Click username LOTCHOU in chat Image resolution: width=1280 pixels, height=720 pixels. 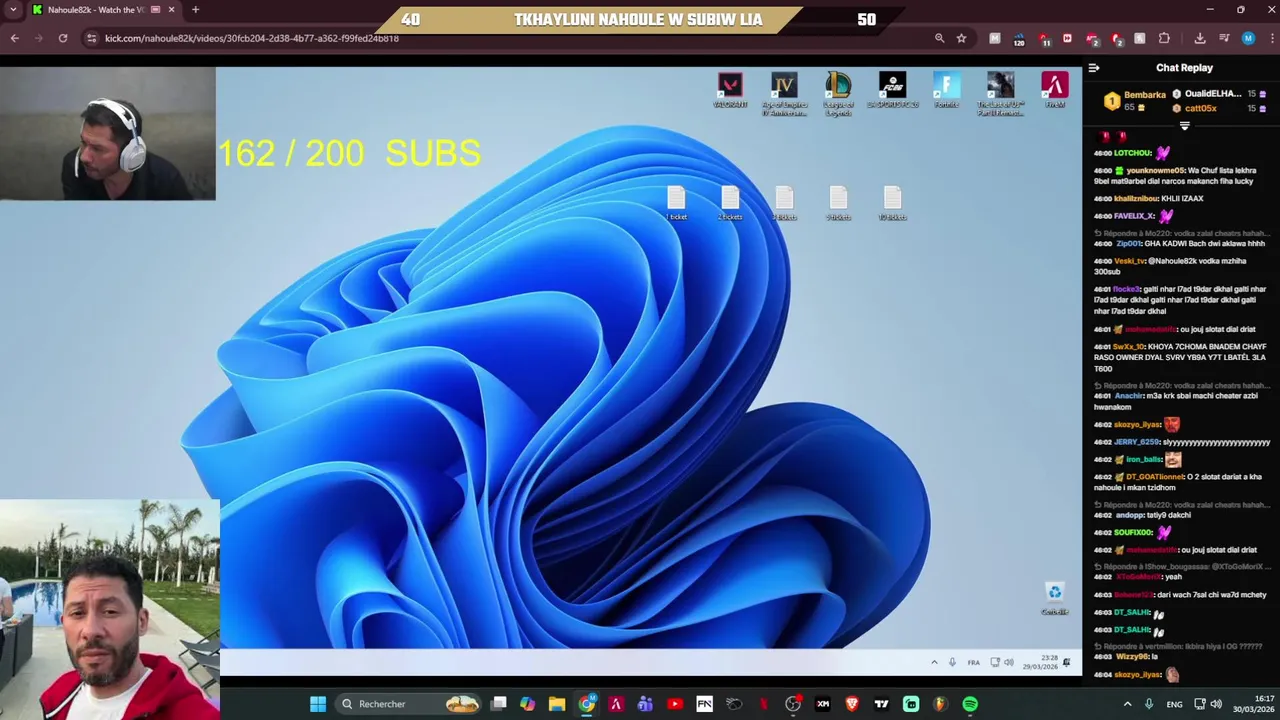[x=1133, y=154]
